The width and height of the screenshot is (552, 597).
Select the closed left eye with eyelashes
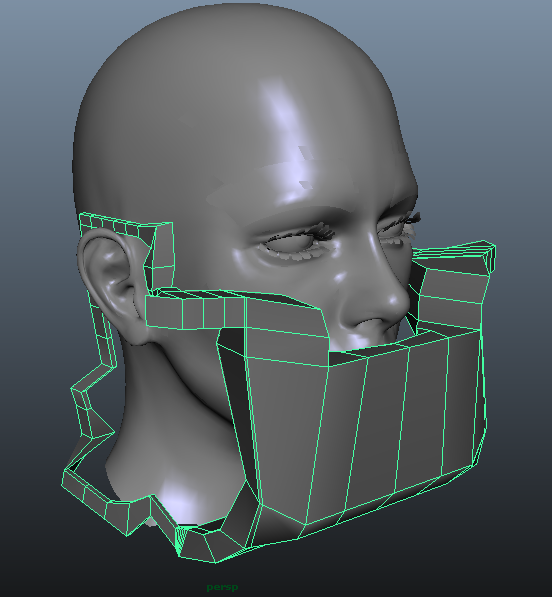pos(297,244)
